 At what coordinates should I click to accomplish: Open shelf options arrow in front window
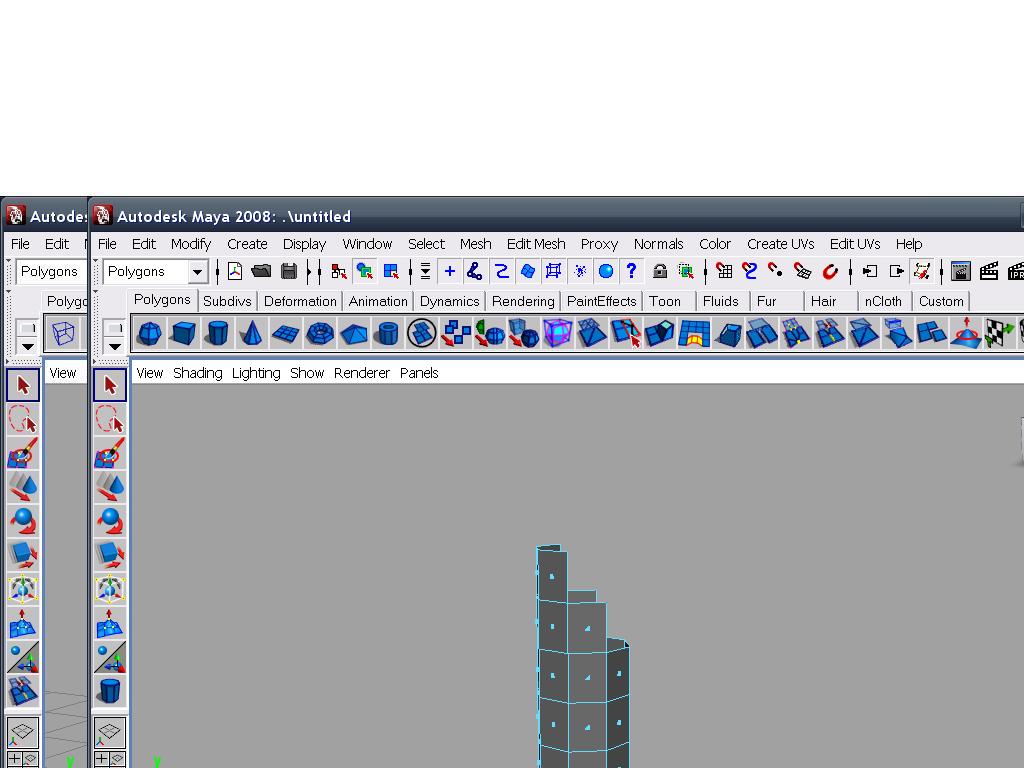coord(114,346)
